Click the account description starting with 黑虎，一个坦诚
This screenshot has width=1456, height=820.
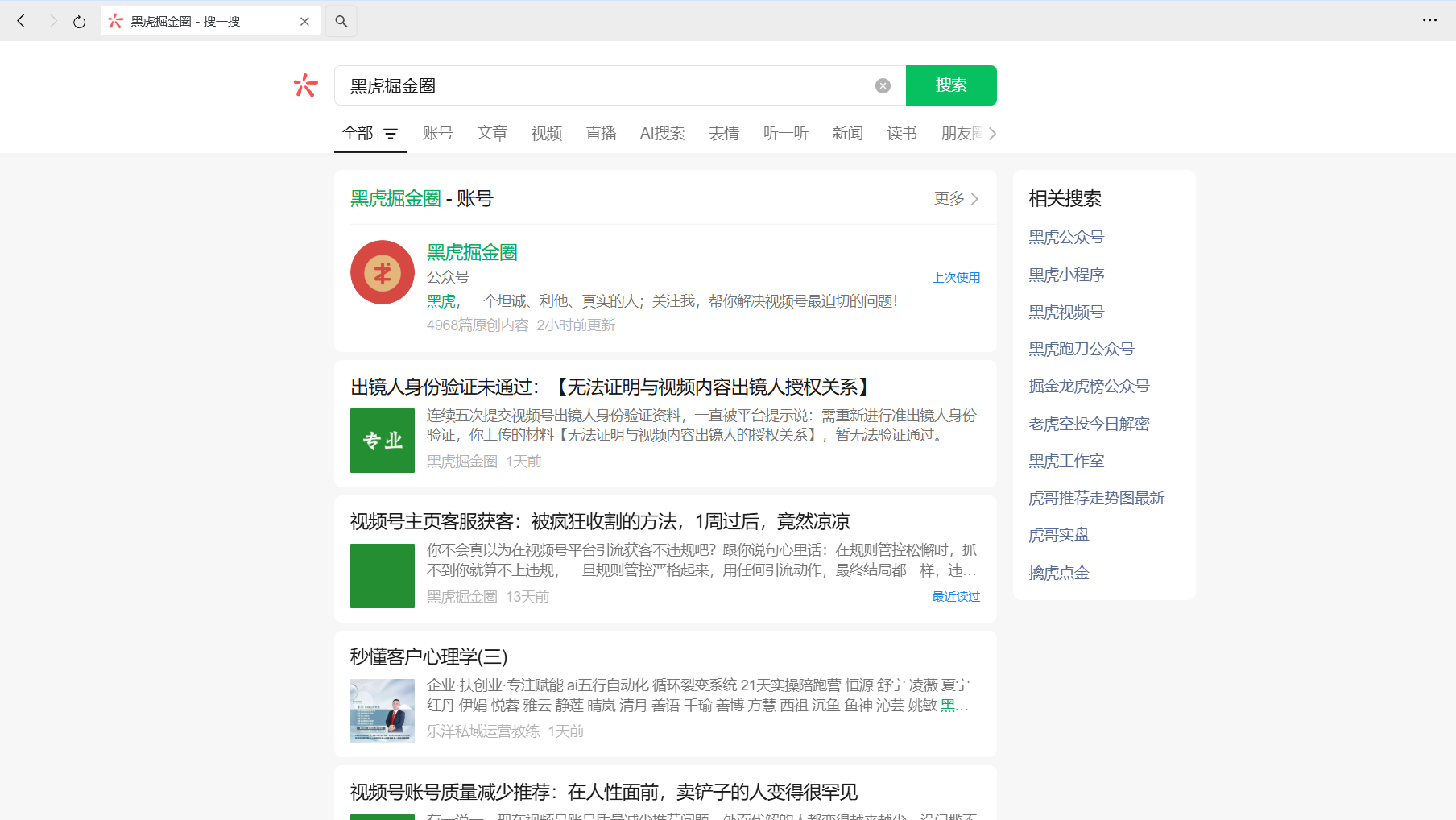pos(662,301)
